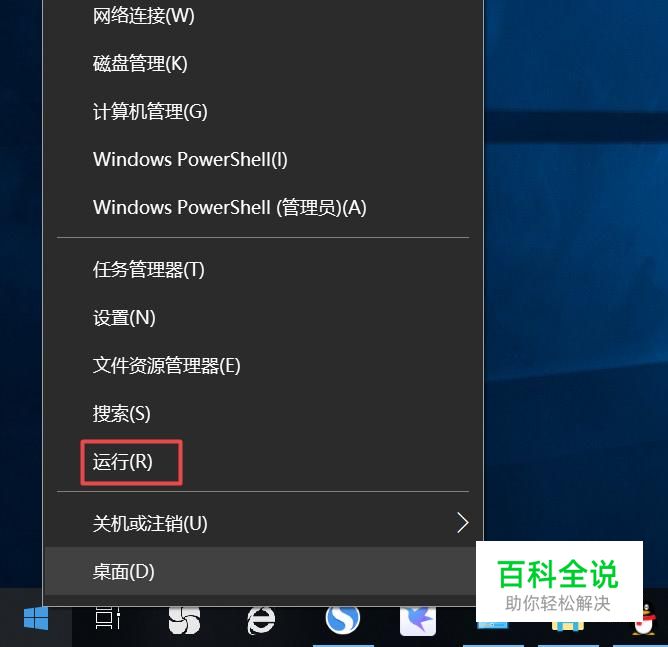
Task: Expand the 关机或注销(U) submenu arrow
Action: pos(463,523)
